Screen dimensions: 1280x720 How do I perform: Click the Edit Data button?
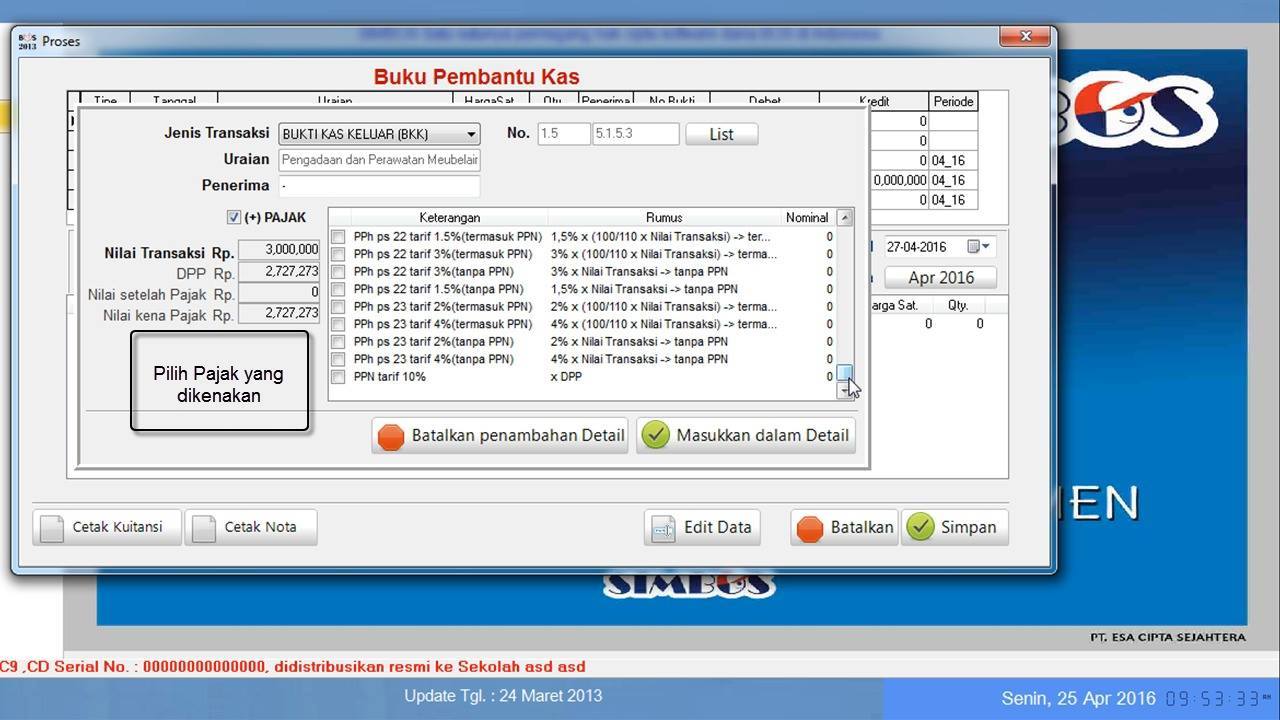[702, 527]
